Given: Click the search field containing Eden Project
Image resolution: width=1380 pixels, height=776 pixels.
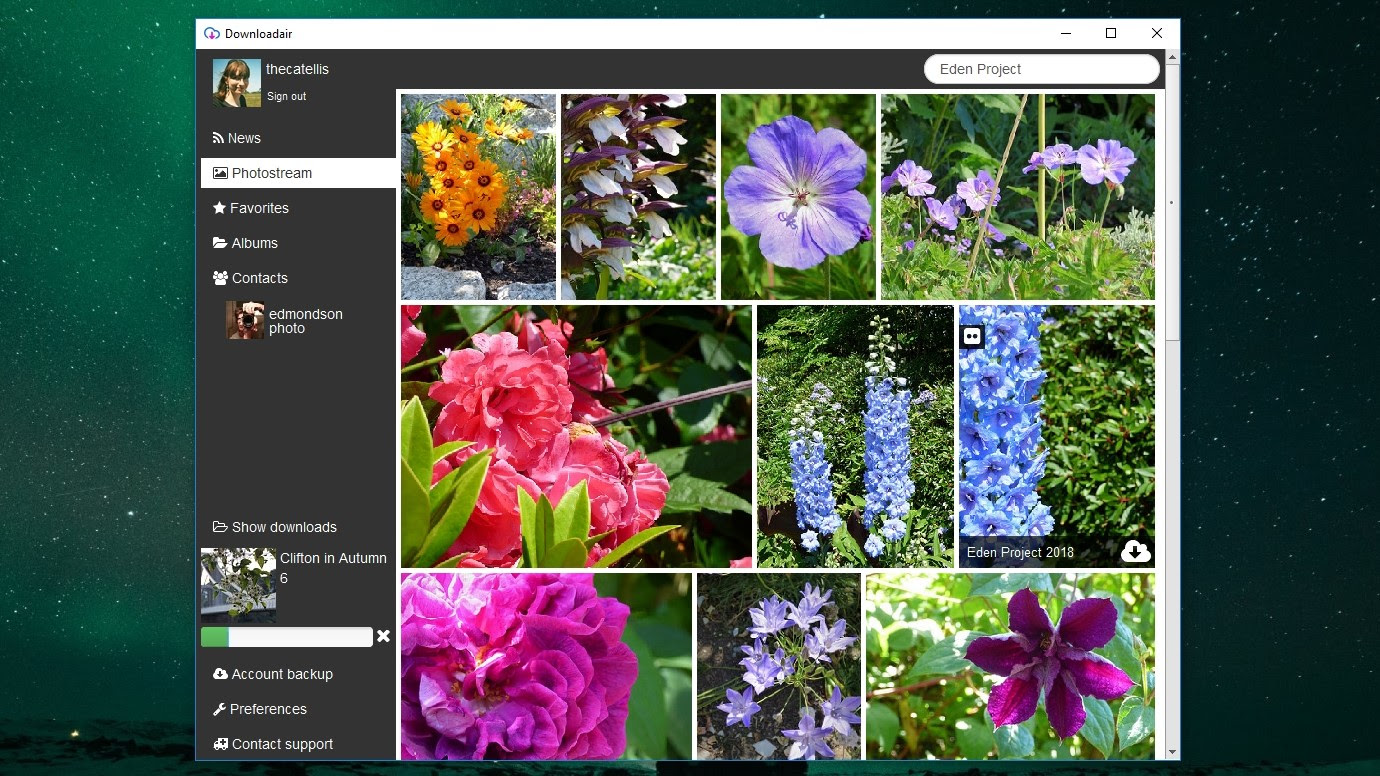Looking at the screenshot, I should (x=1041, y=69).
